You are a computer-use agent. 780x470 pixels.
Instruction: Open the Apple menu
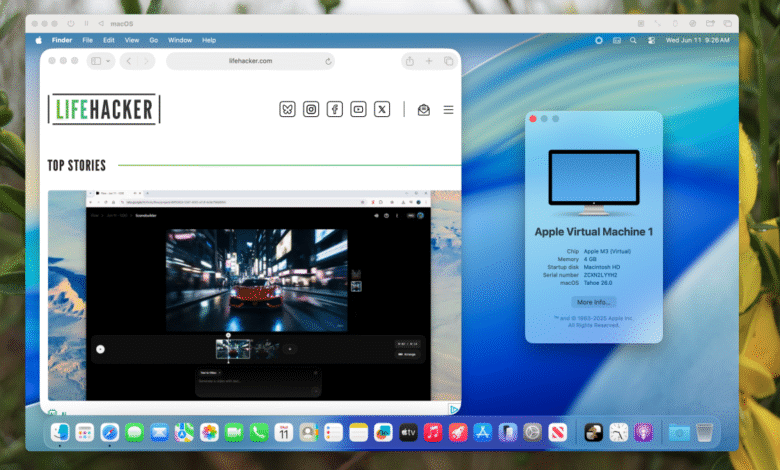pos(39,40)
